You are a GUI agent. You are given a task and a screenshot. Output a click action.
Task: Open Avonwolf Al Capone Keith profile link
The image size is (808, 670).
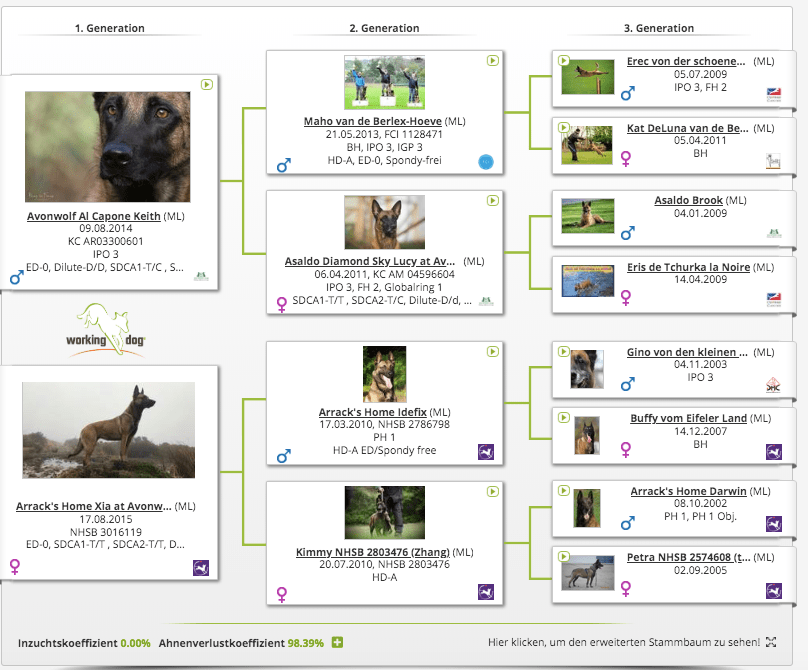(95, 216)
